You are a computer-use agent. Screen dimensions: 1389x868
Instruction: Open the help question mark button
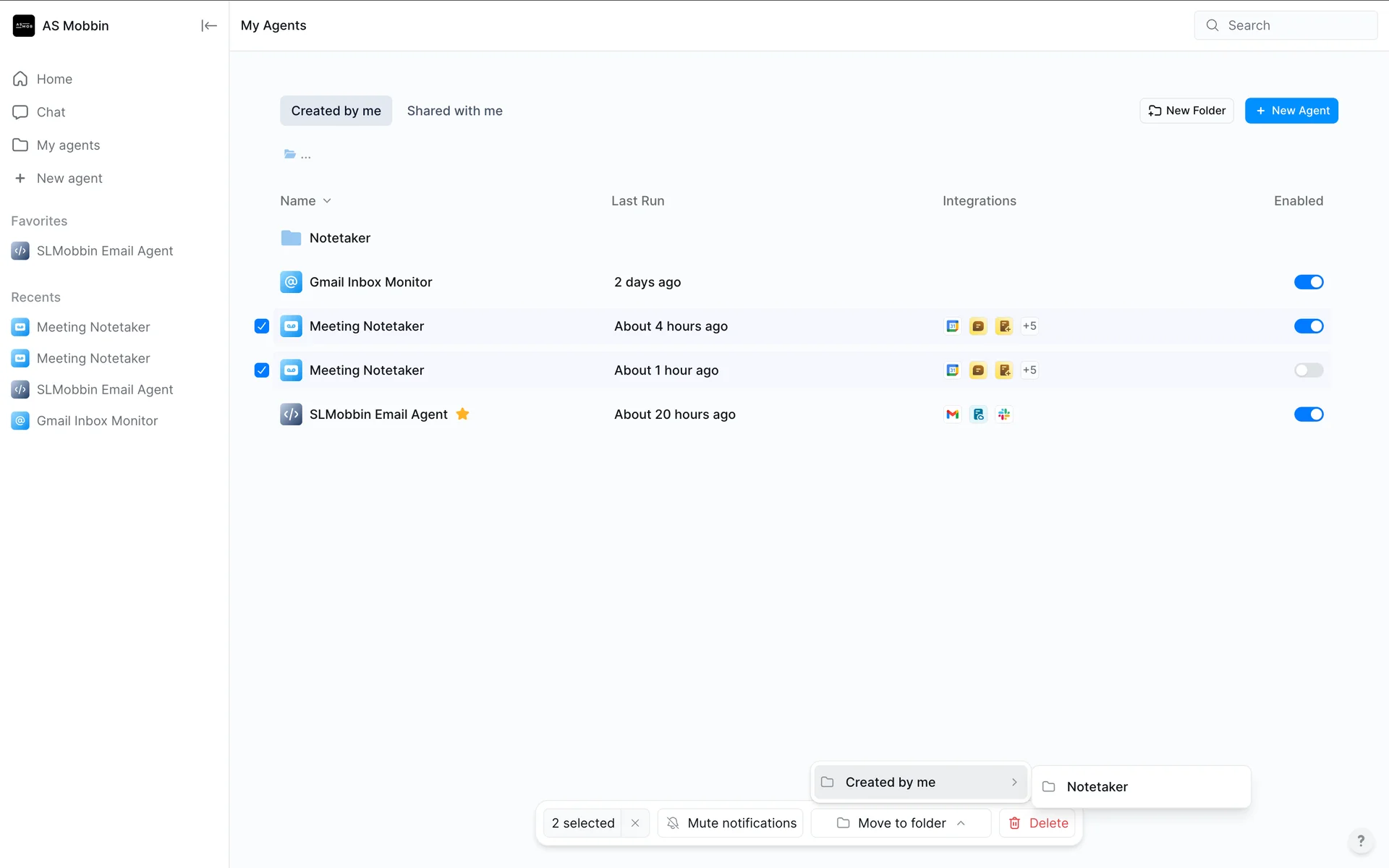(1360, 841)
